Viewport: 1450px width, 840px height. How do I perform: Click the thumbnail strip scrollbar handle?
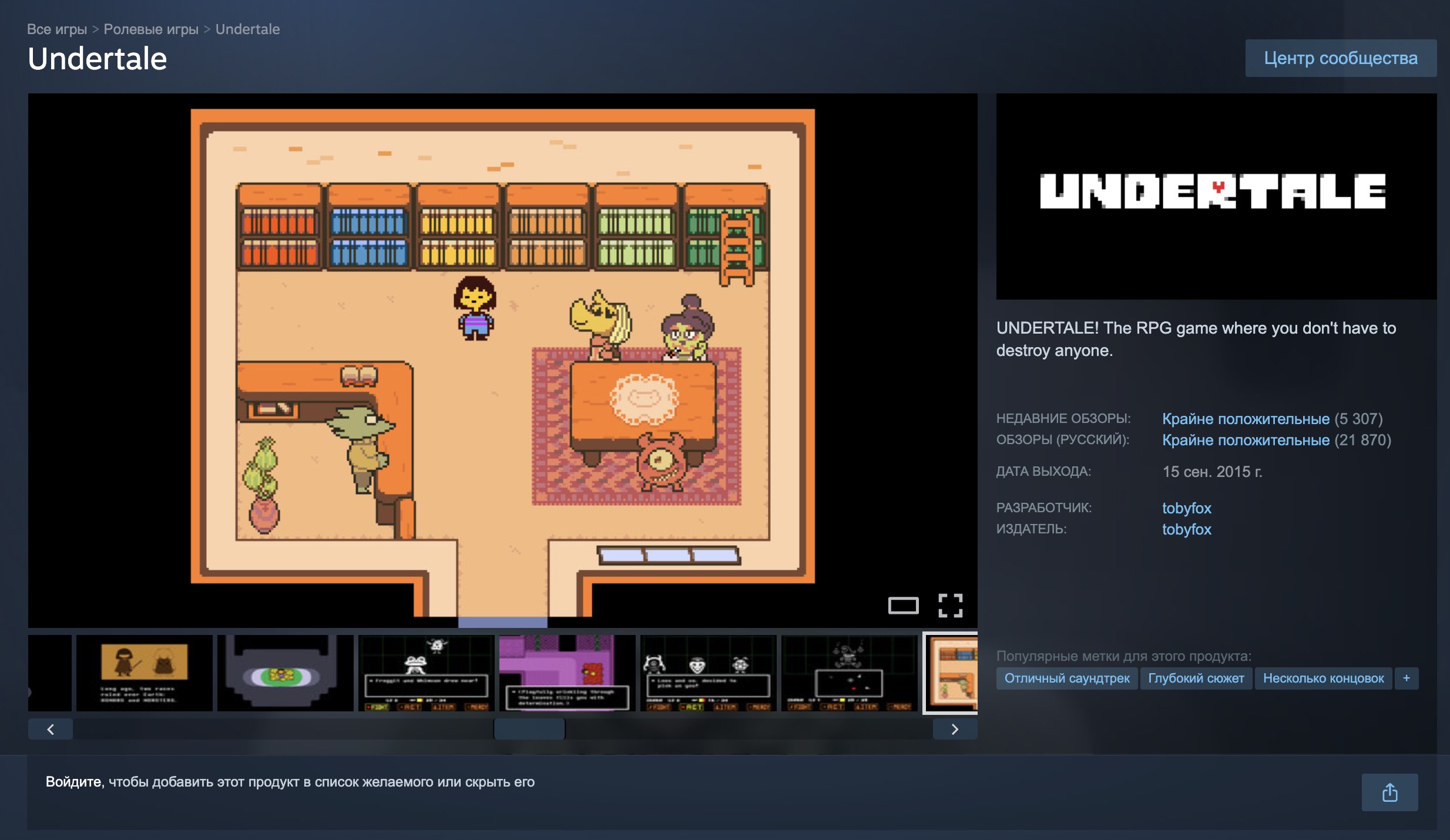click(529, 729)
